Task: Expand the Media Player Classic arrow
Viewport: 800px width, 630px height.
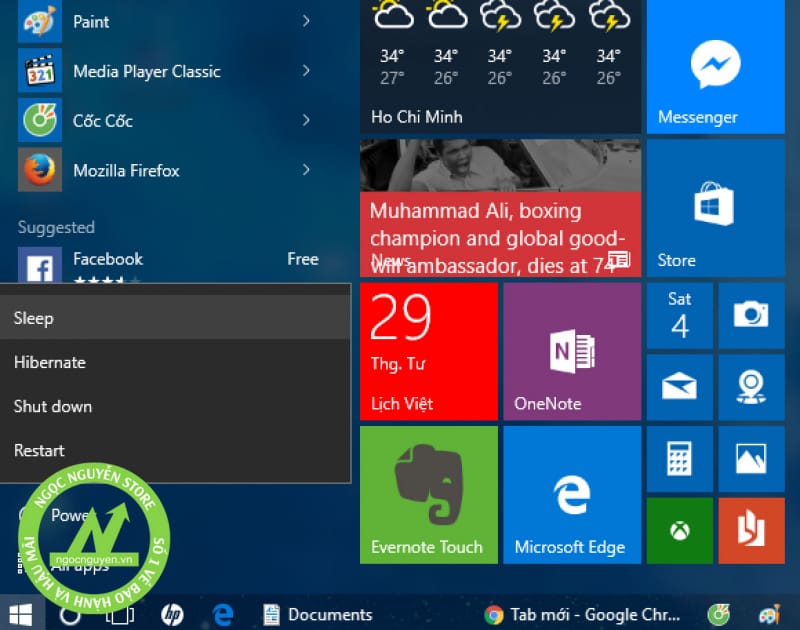Action: [x=306, y=71]
